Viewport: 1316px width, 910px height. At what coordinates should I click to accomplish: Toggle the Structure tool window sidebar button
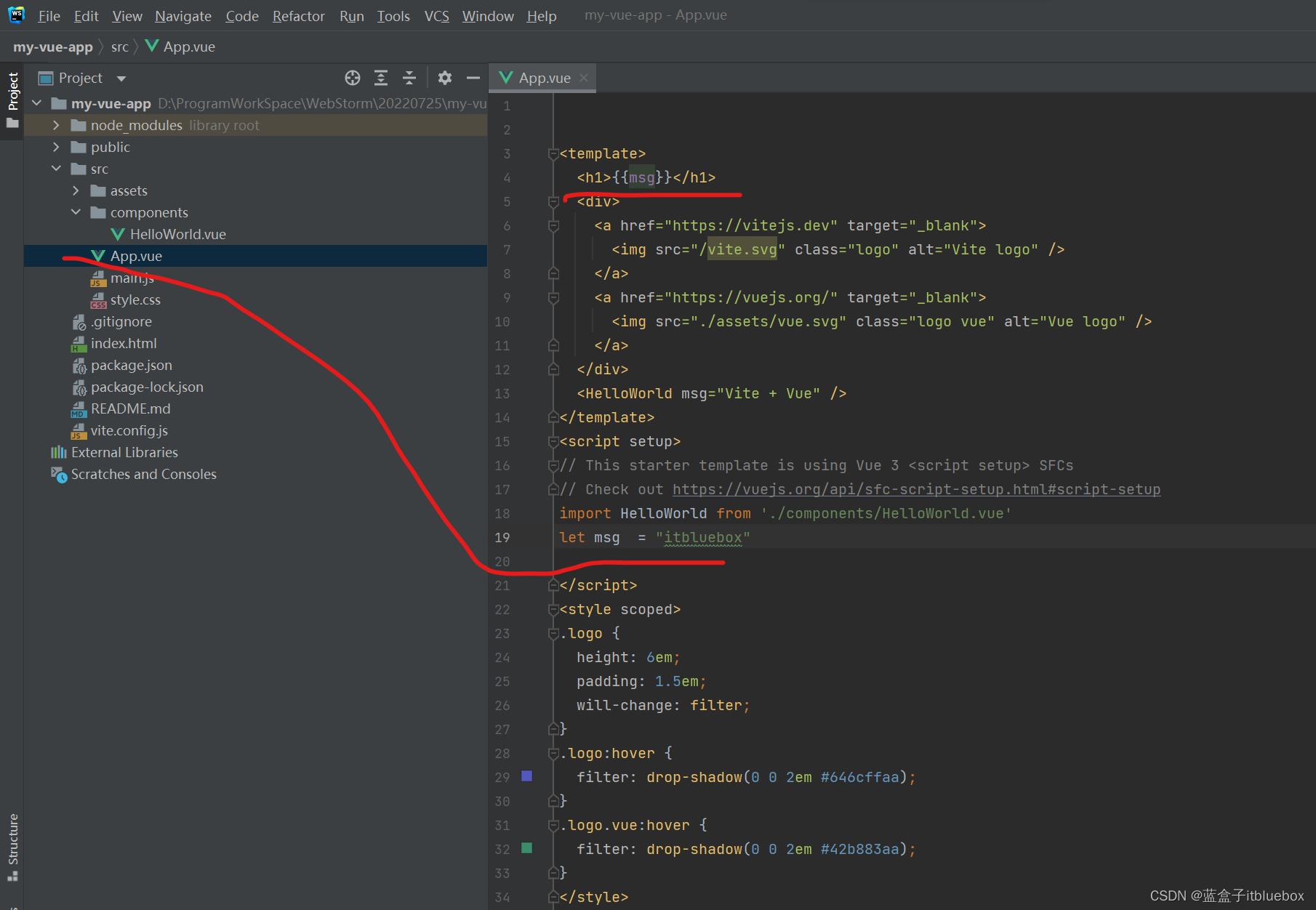[x=12, y=847]
